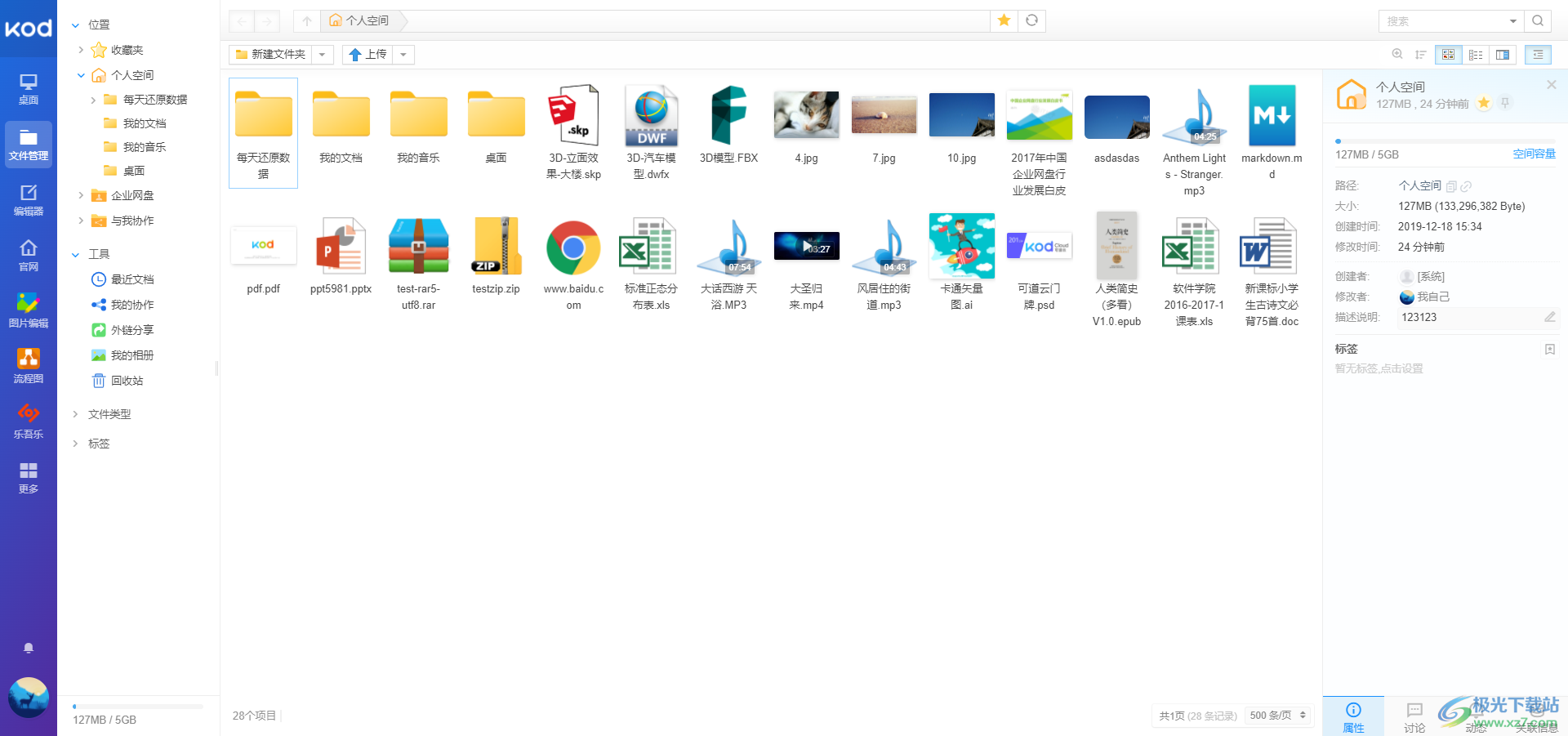Switch to list view mode

(x=1476, y=55)
